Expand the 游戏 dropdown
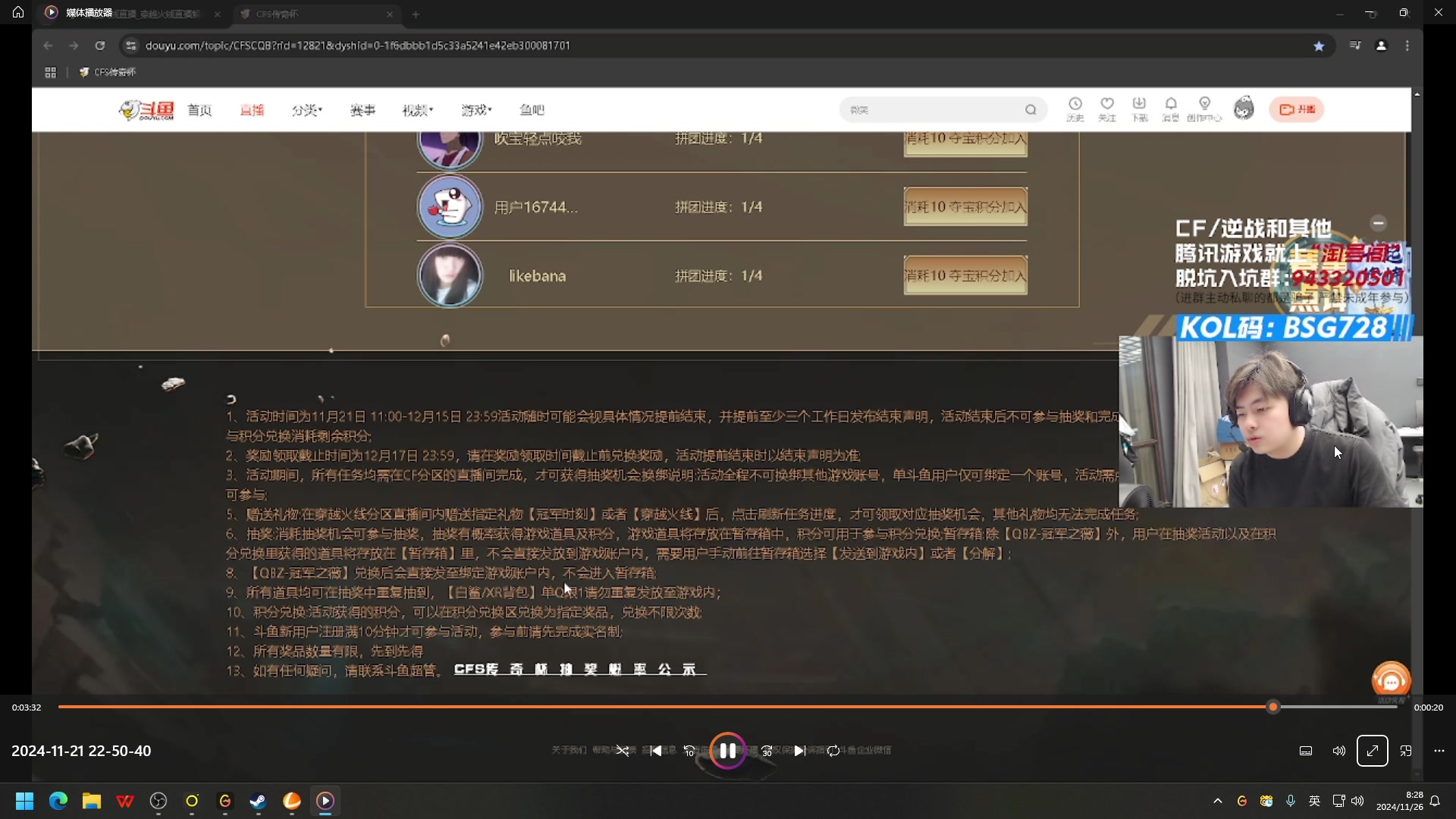The height and width of the screenshot is (819, 1456). [x=477, y=110]
